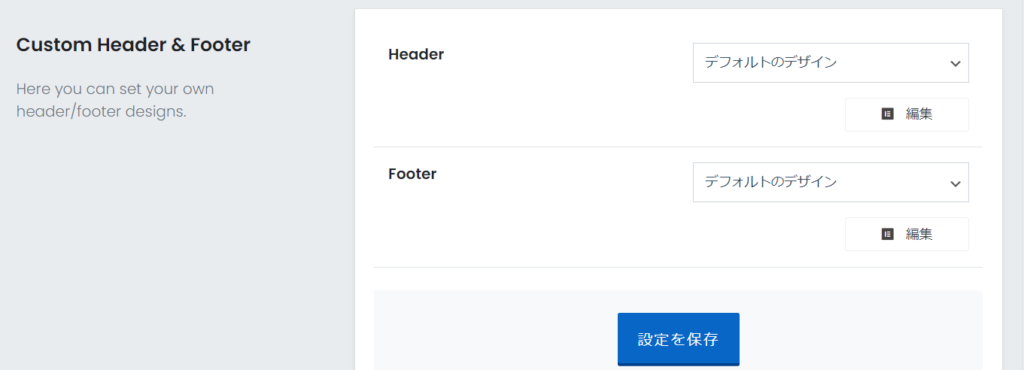Click the bold Footer label
Screen dimensions: 1024x370
(x=412, y=174)
